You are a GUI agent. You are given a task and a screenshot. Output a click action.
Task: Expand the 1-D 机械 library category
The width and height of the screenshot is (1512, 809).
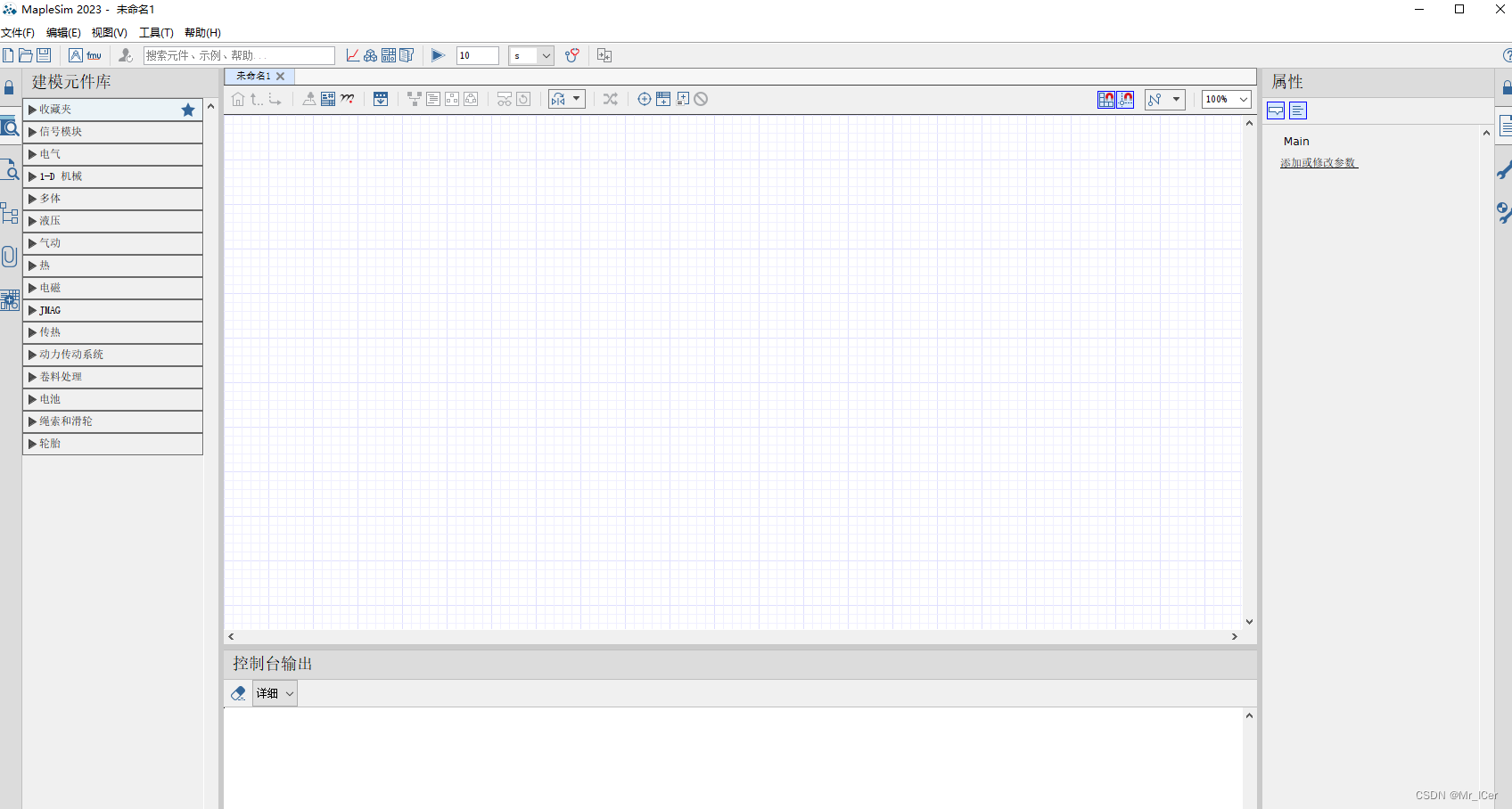coord(112,176)
